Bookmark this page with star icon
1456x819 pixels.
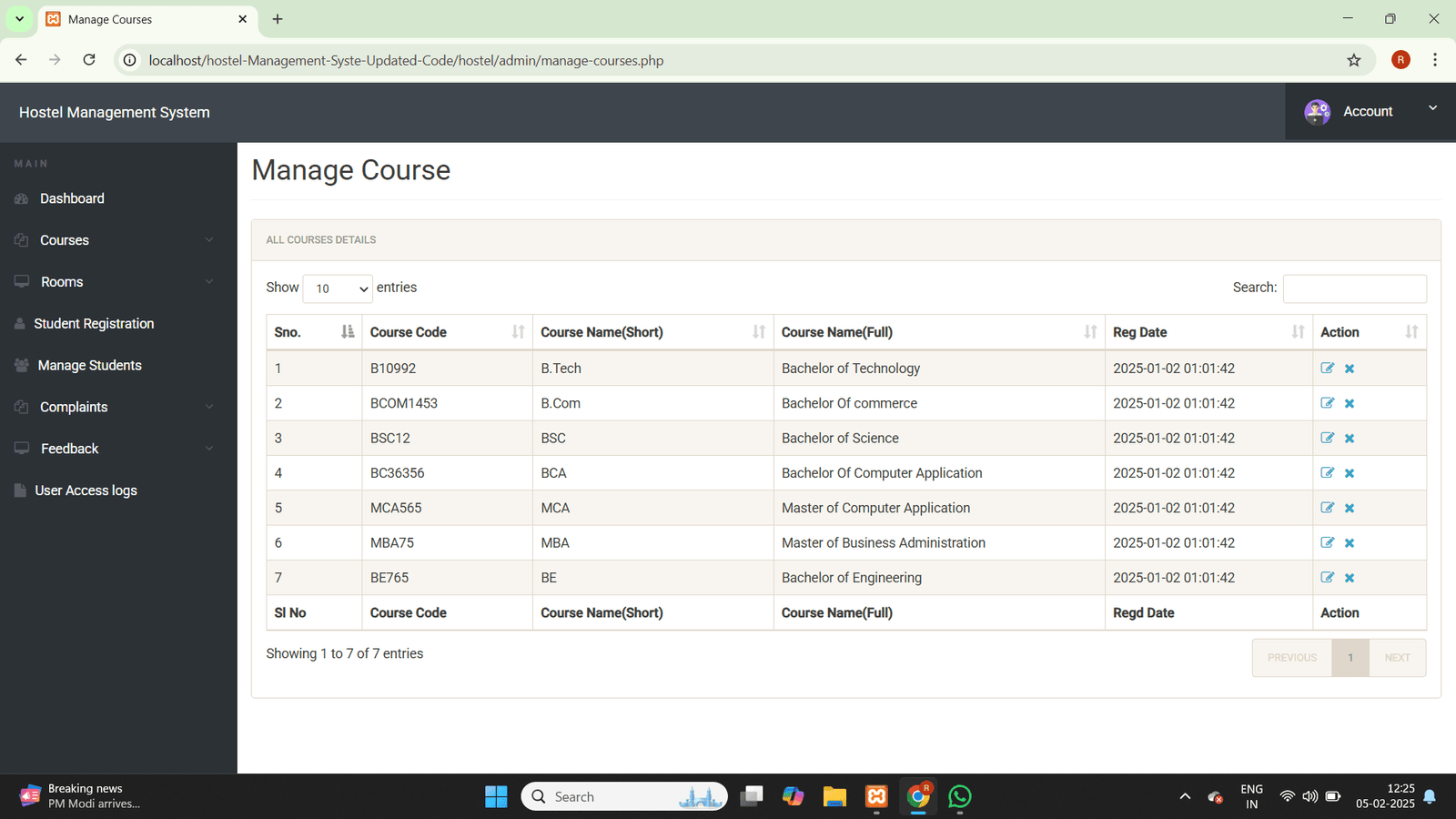pyautogui.click(x=1354, y=60)
